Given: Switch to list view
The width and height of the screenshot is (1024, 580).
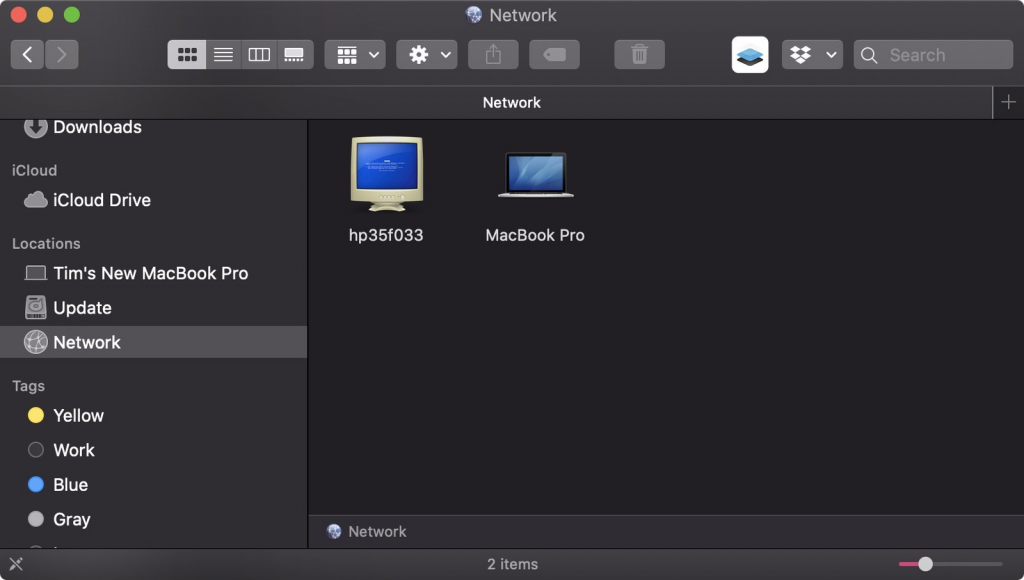Looking at the screenshot, I should [x=223, y=55].
